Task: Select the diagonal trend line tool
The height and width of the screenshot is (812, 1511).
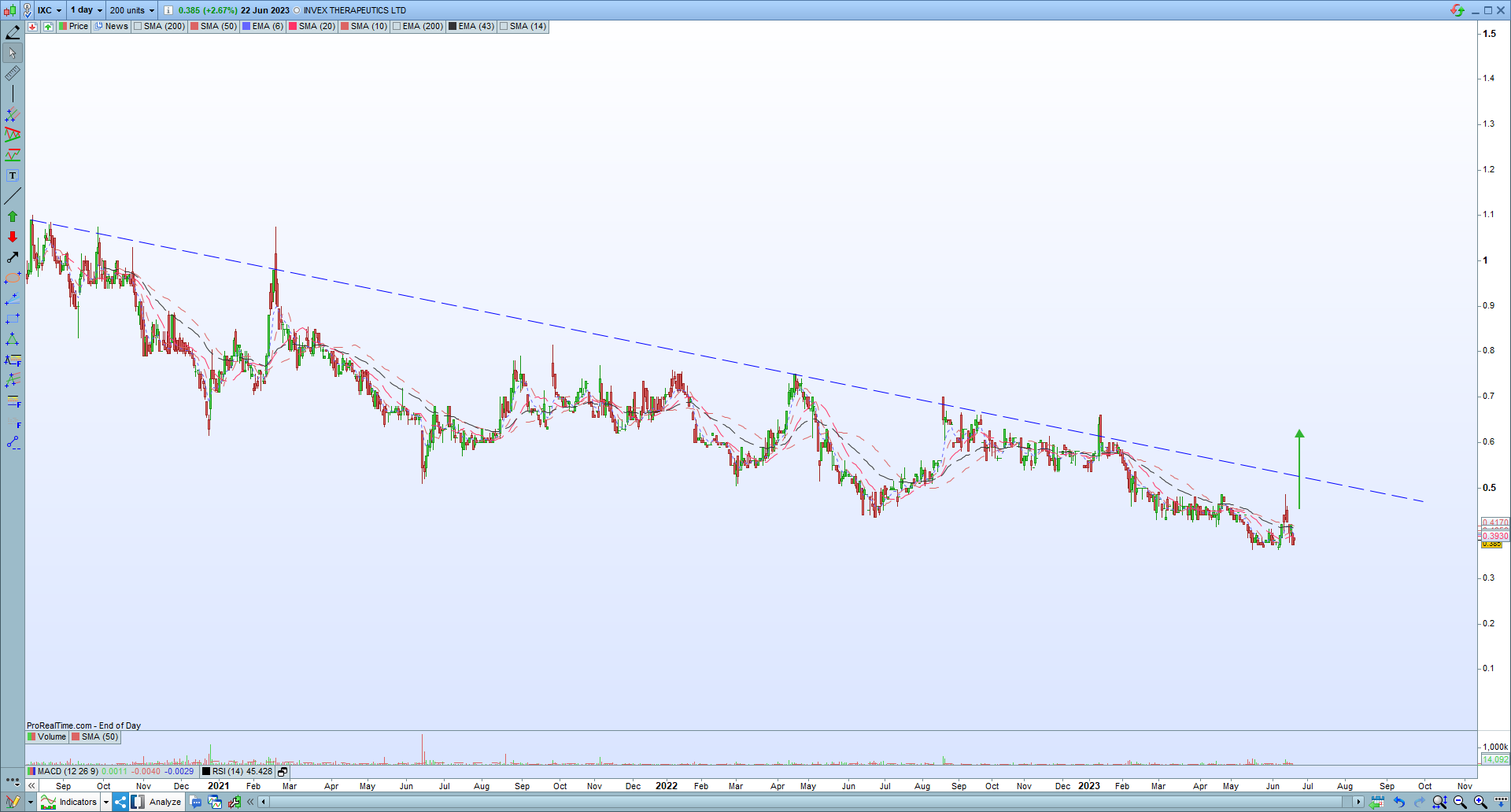Action: click(x=13, y=196)
